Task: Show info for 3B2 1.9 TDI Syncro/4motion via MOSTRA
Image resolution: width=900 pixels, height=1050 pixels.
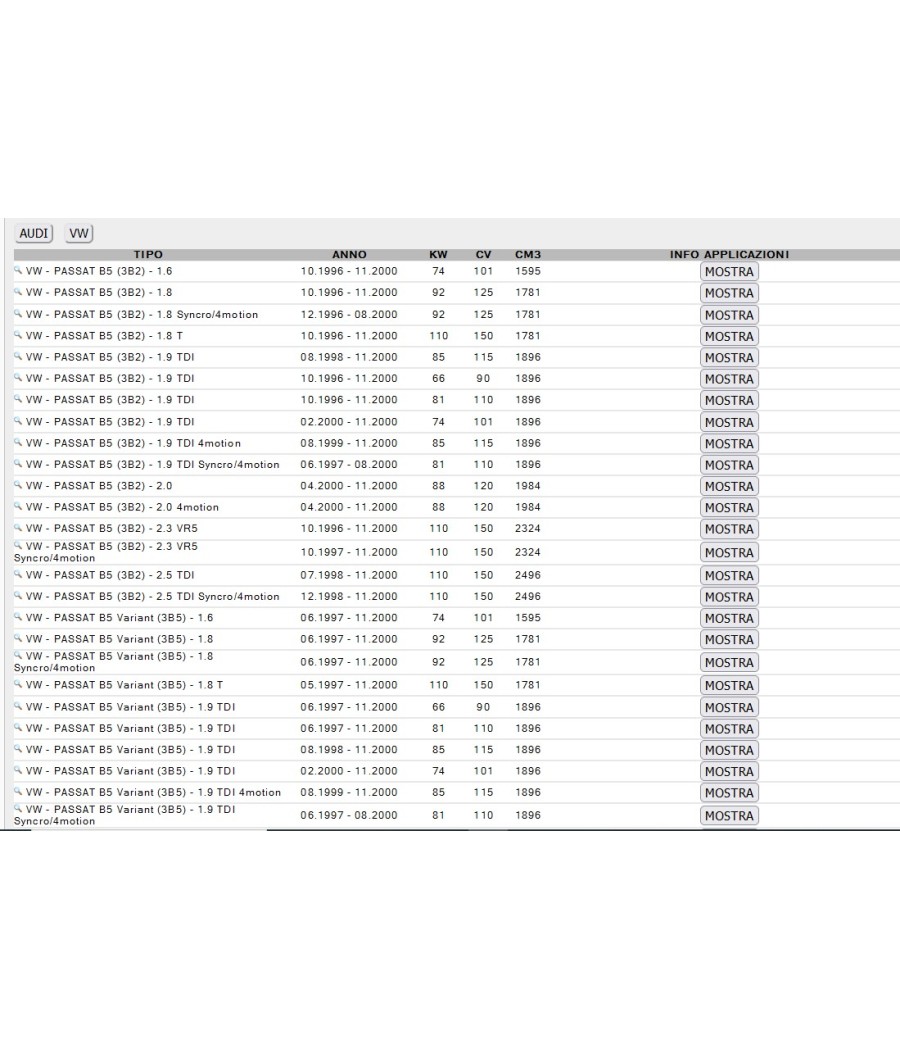Action: tap(729, 465)
